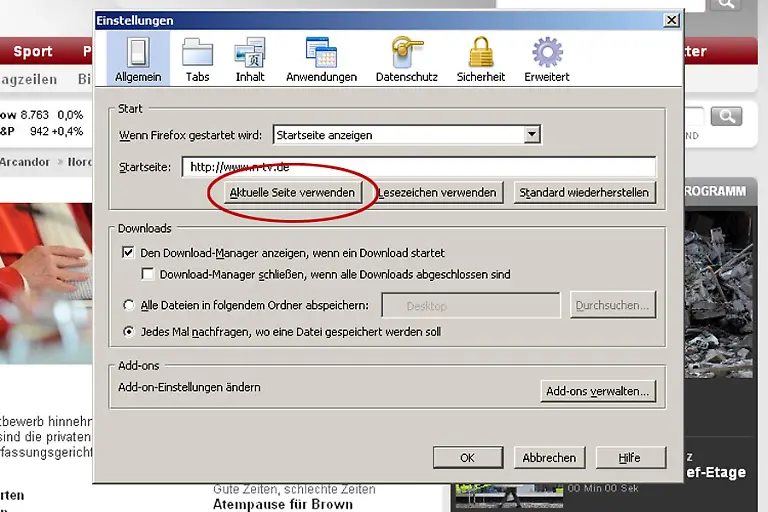Toggle 'Den Download-Manager anzeigen' checkbox
The image size is (768, 512).
(x=128, y=253)
